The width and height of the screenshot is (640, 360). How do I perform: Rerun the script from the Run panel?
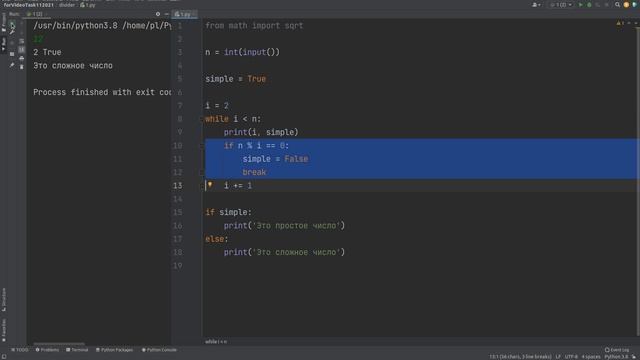(12, 24)
